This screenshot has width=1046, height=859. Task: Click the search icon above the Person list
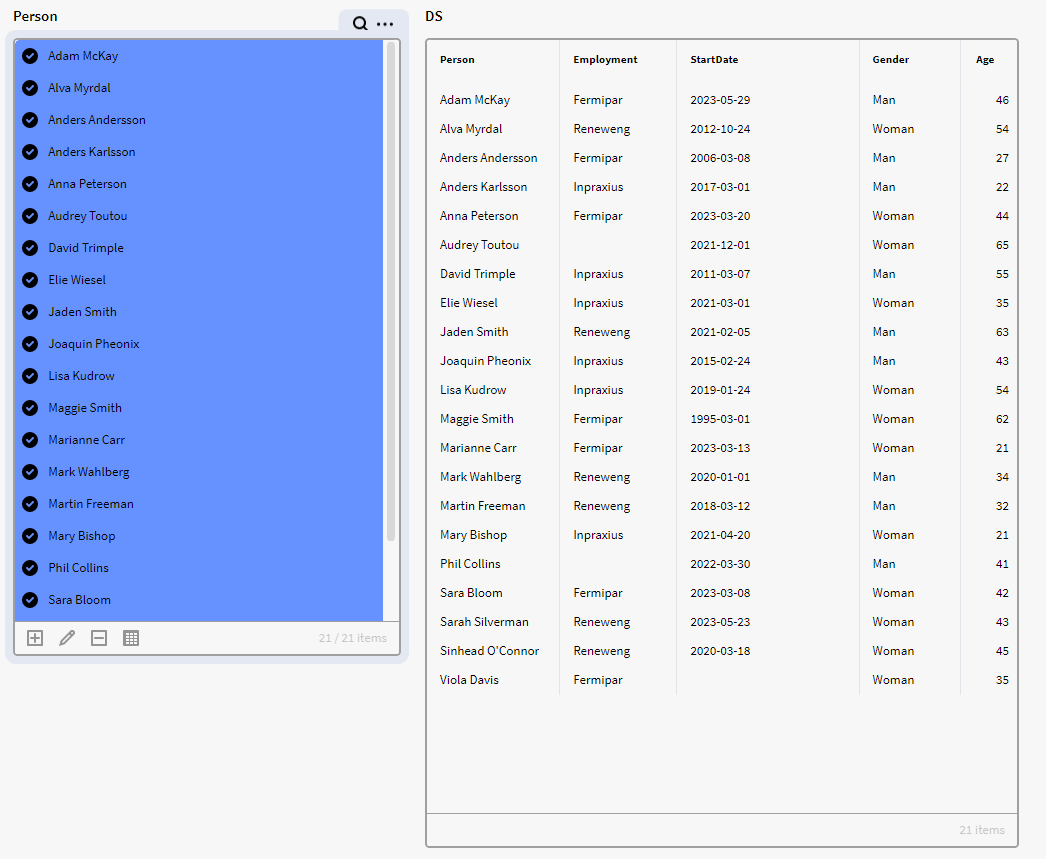pos(360,24)
